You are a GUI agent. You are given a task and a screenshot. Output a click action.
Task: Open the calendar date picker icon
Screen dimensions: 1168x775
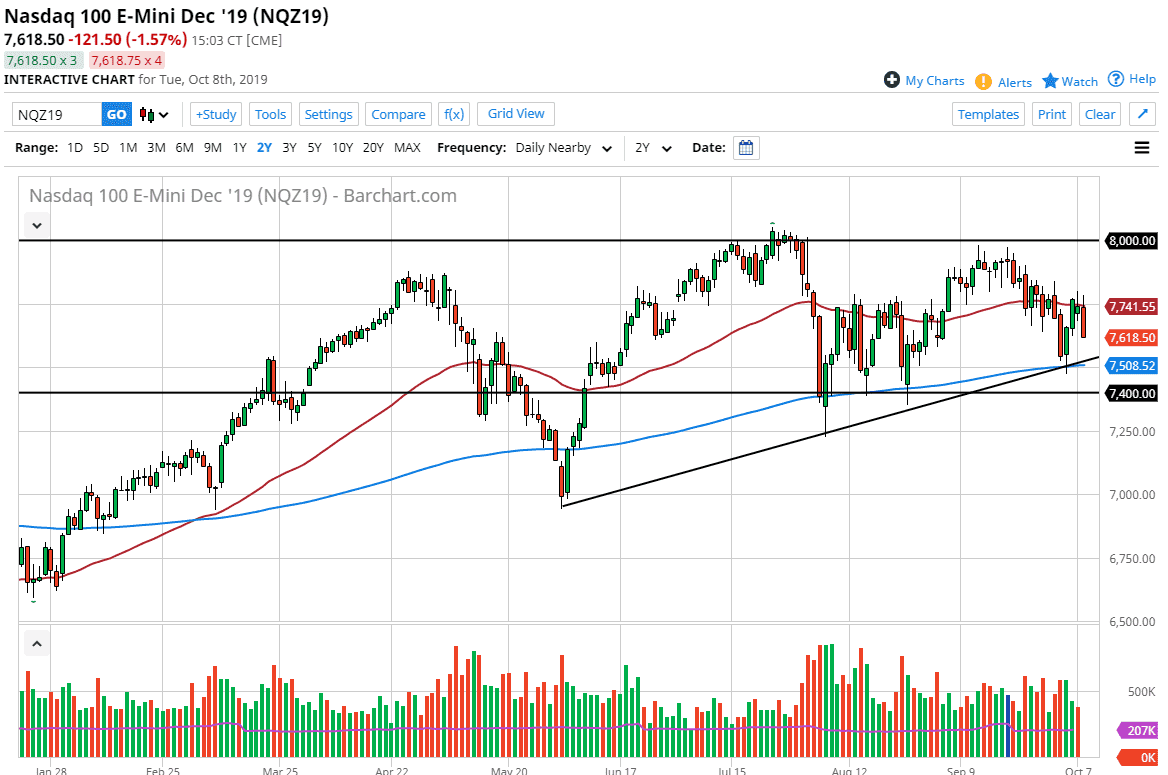click(745, 147)
